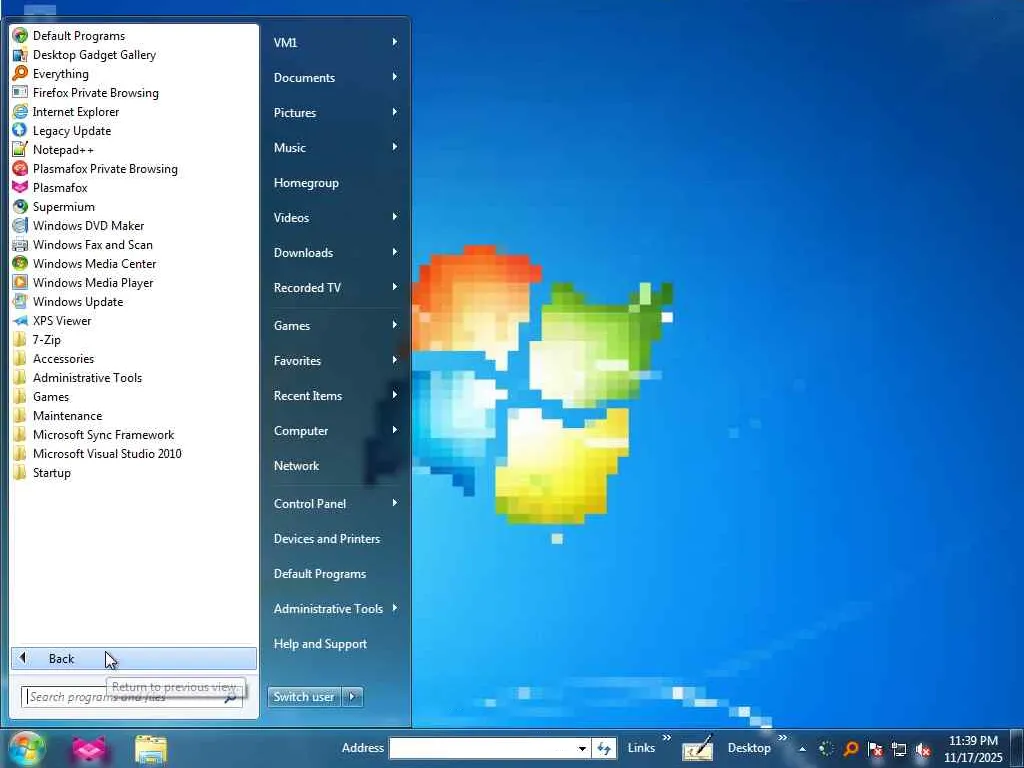Viewport: 1024px width, 768px height.
Task: Open Downloads in right pane
Action: [x=335, y=253]
